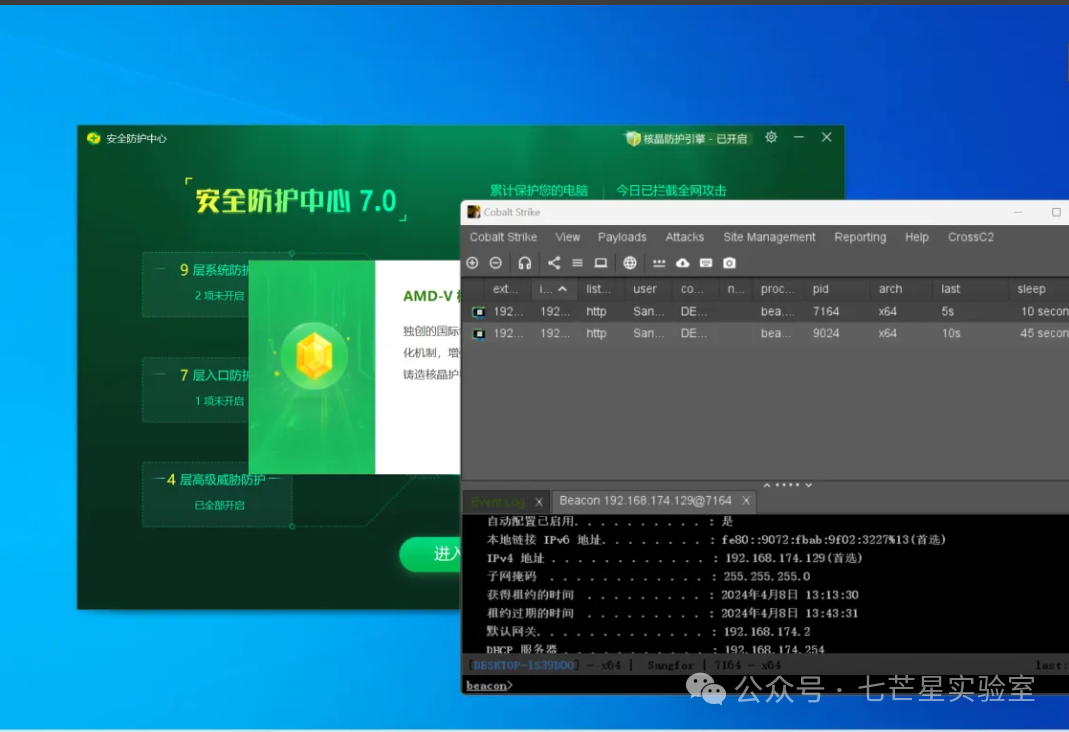Click the 2 项未开启 link
1069x732 pixels.
point(219,296)
